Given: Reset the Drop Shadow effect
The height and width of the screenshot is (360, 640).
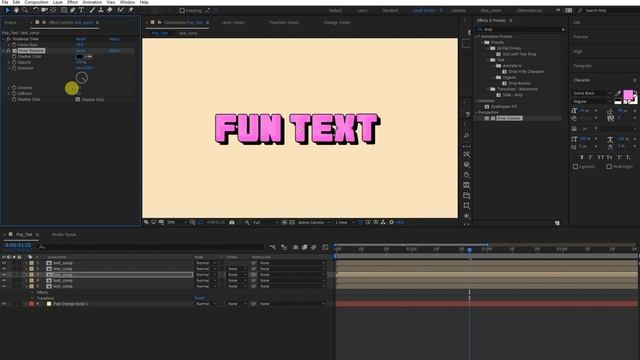Looking at the screenshot, I should tap(80, 51).
